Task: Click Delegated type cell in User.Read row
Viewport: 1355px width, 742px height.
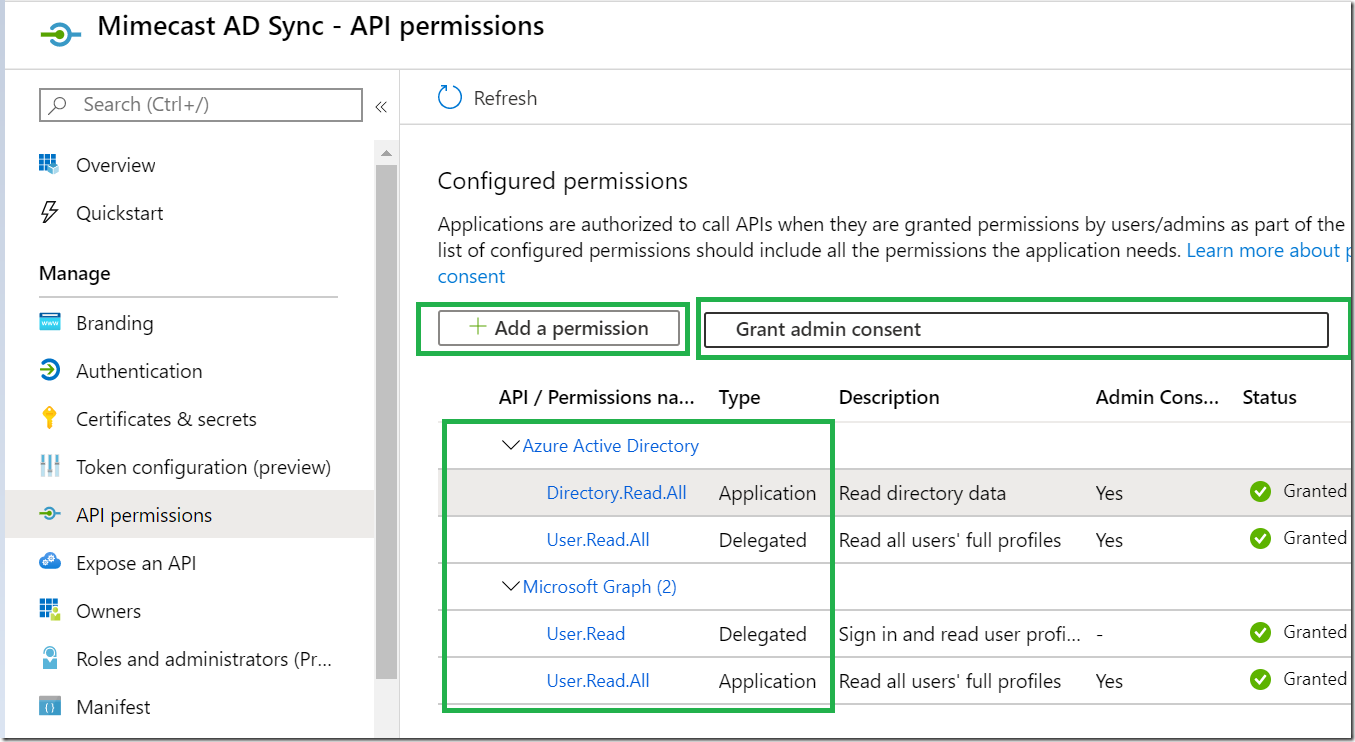Action: point(762,634)
